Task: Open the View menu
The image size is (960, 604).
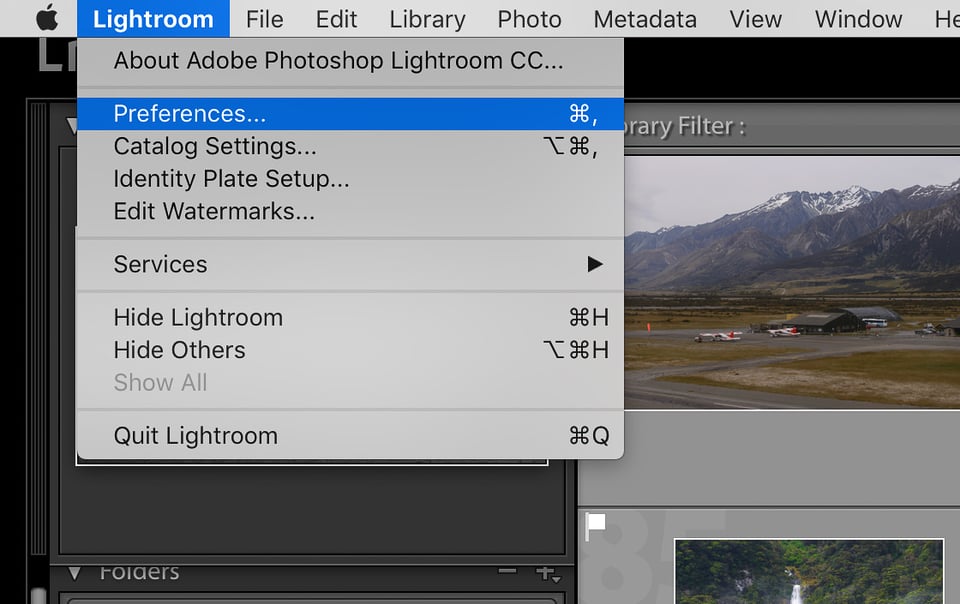Action: (756, 19)
